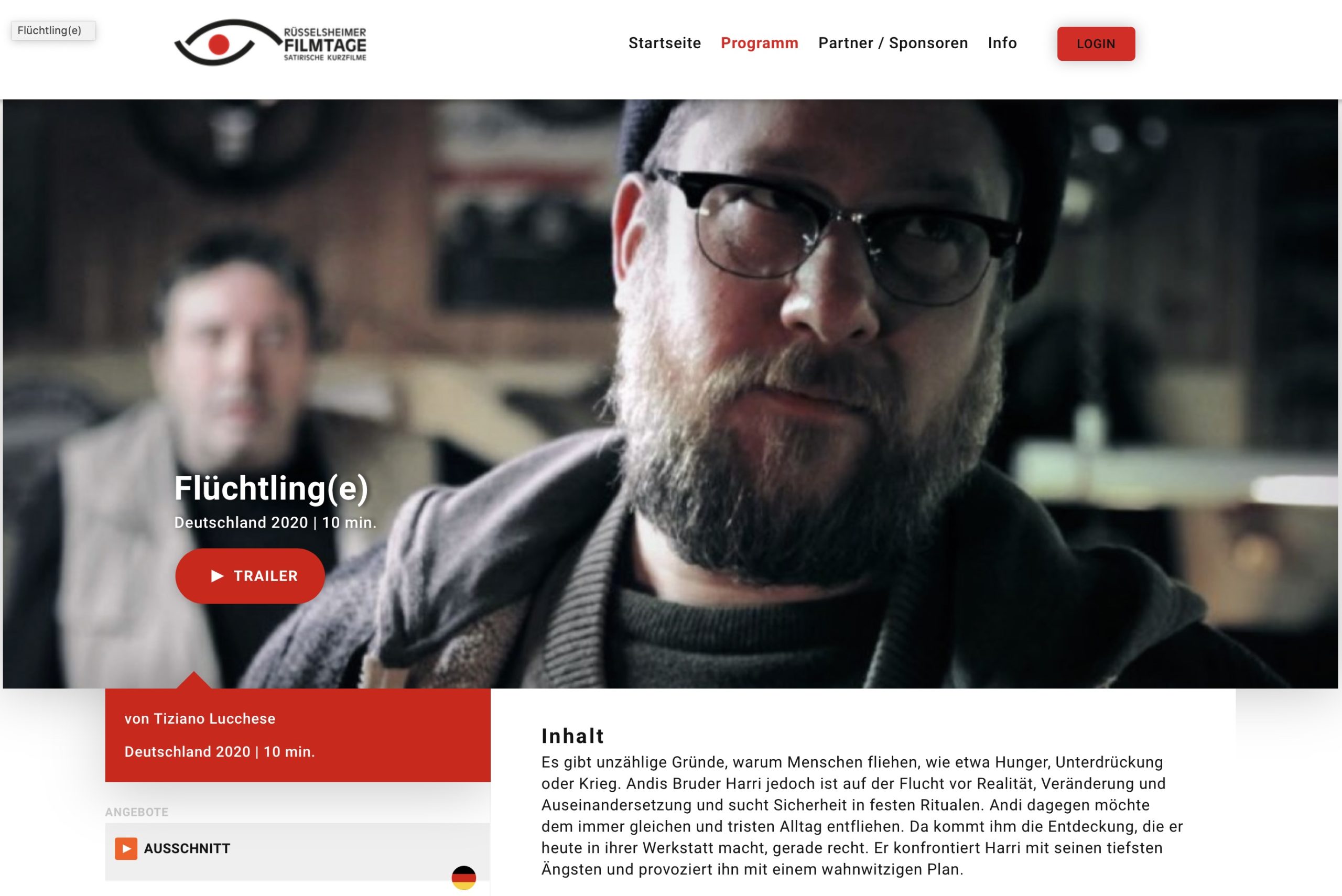Click the play triangle in the Trailer button

(x=217, y=576)
